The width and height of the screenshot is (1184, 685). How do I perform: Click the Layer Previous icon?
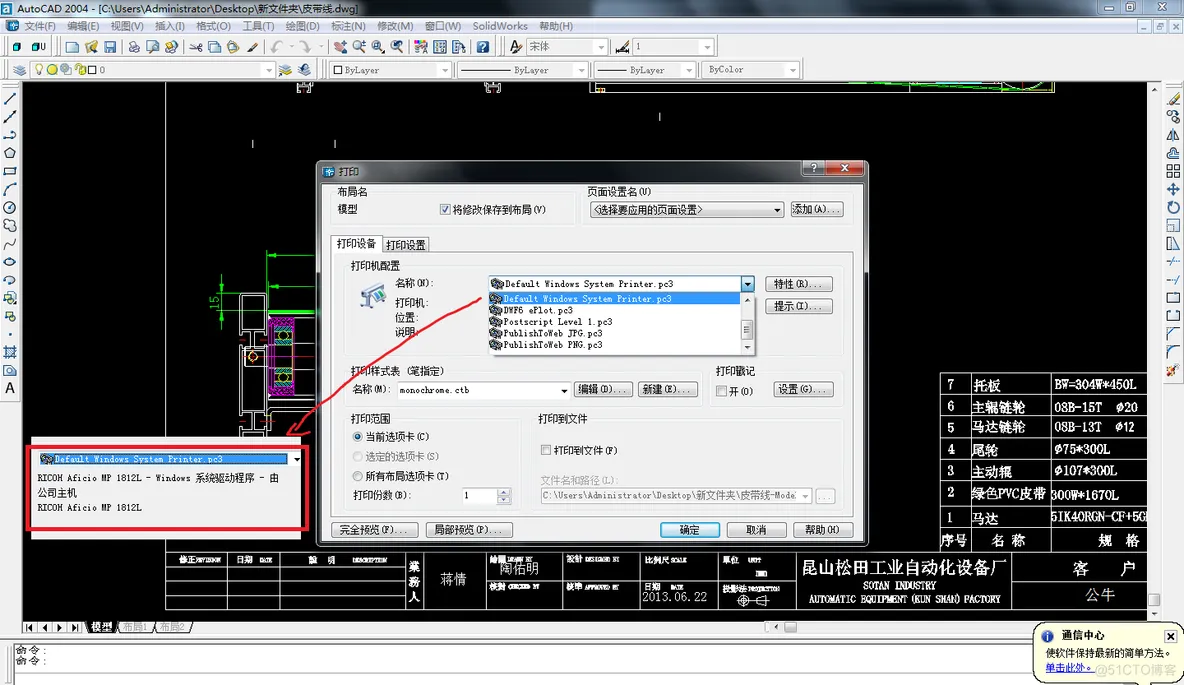coord(304,69)
